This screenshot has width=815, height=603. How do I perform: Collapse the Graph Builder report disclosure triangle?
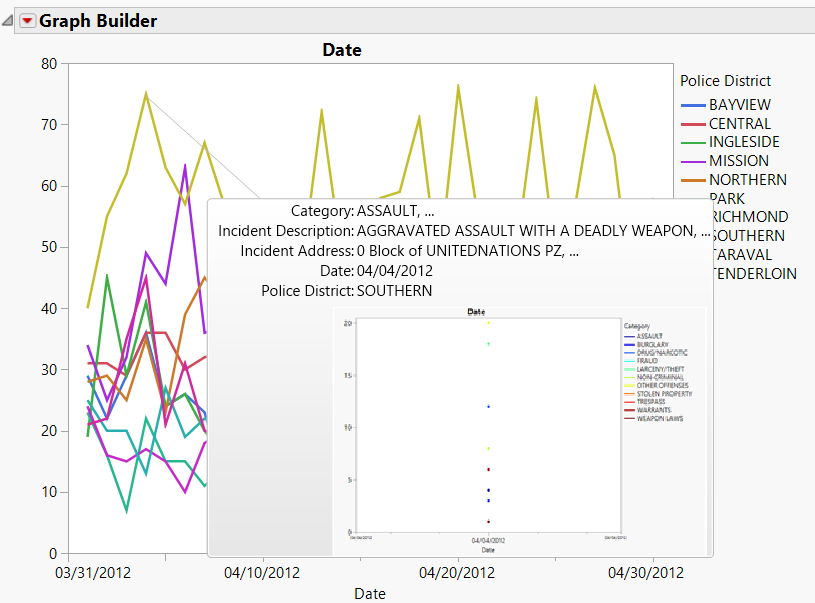pyautogui.click(x=8, y=19)
